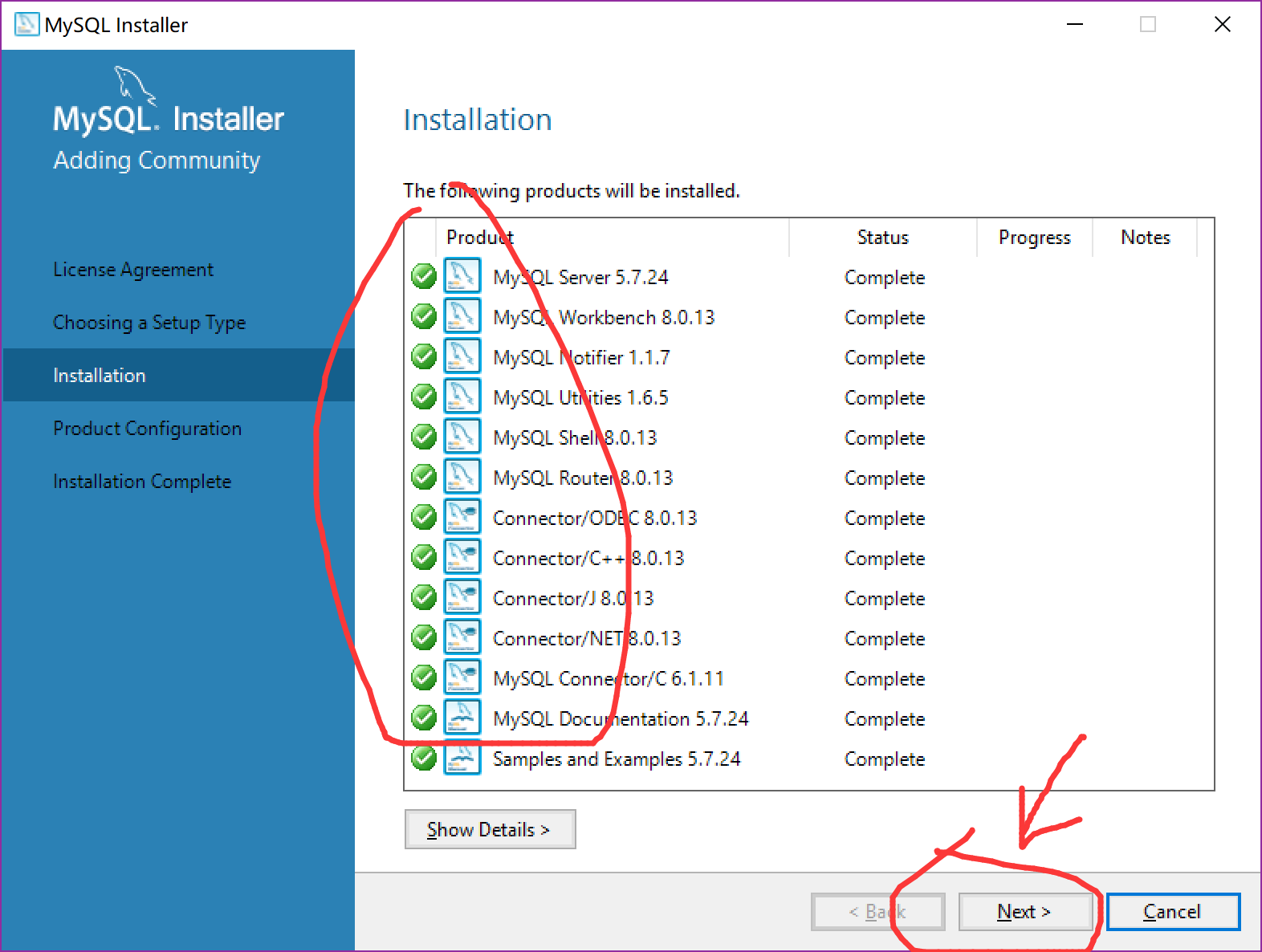Click green checkmark beside MySQL Notifier 1.1.7

click(424, 356)
